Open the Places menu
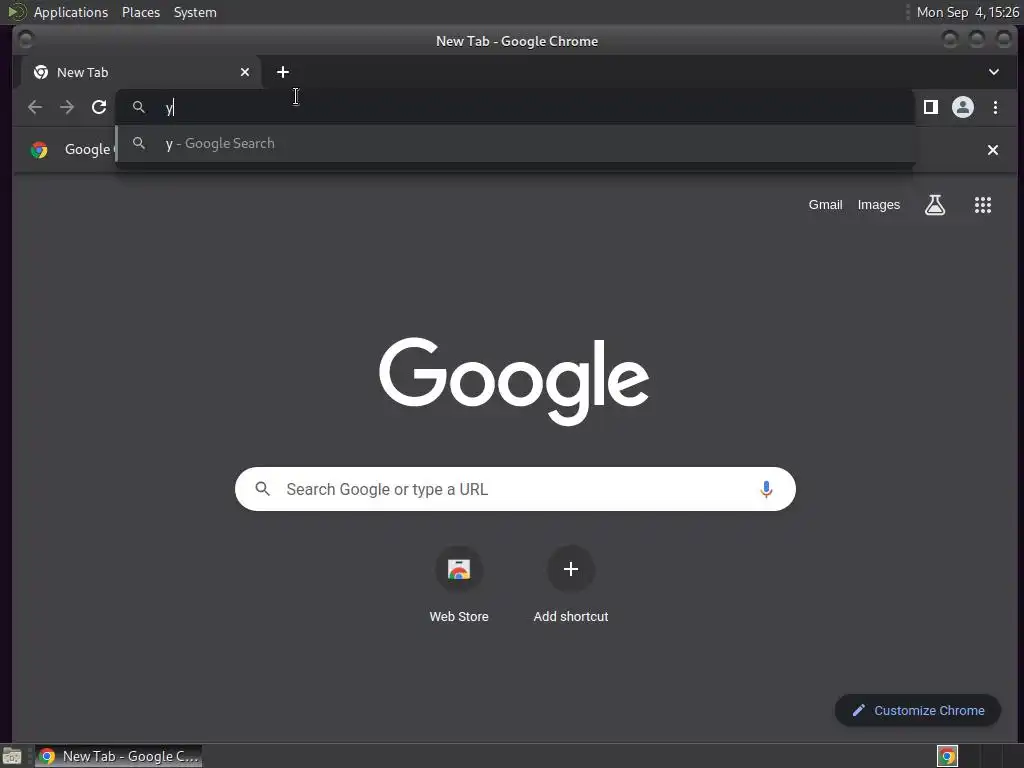The image size is (1024, 768). pos(141,12)
